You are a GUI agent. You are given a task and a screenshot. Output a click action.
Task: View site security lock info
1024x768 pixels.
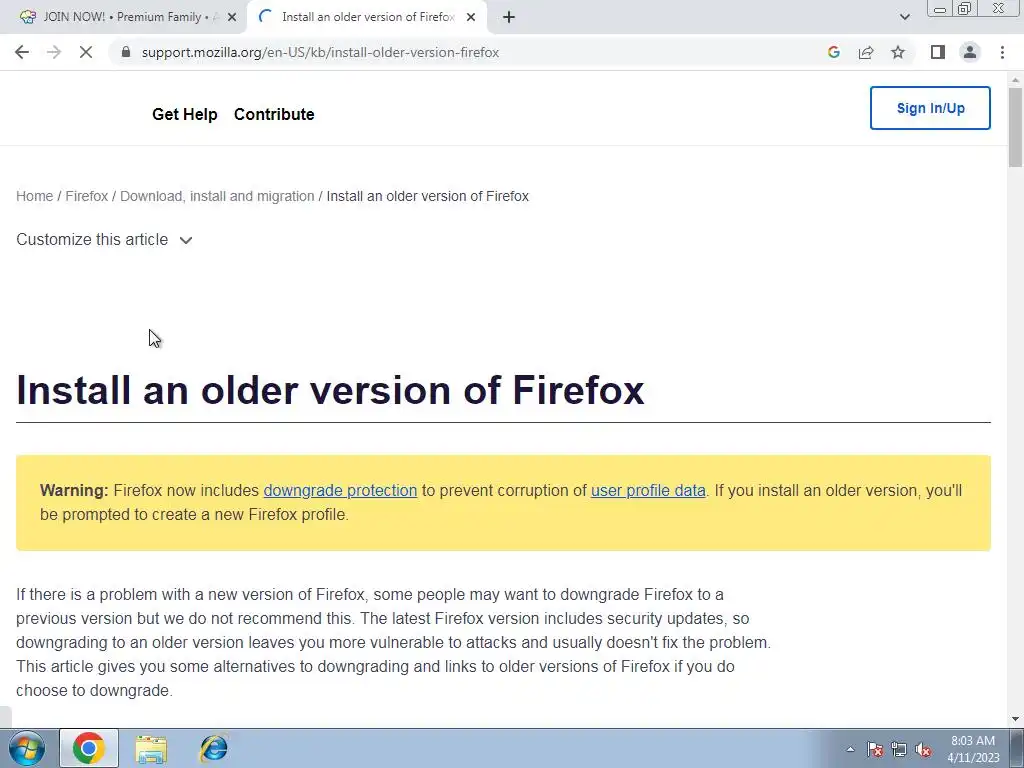coord(126,52)
